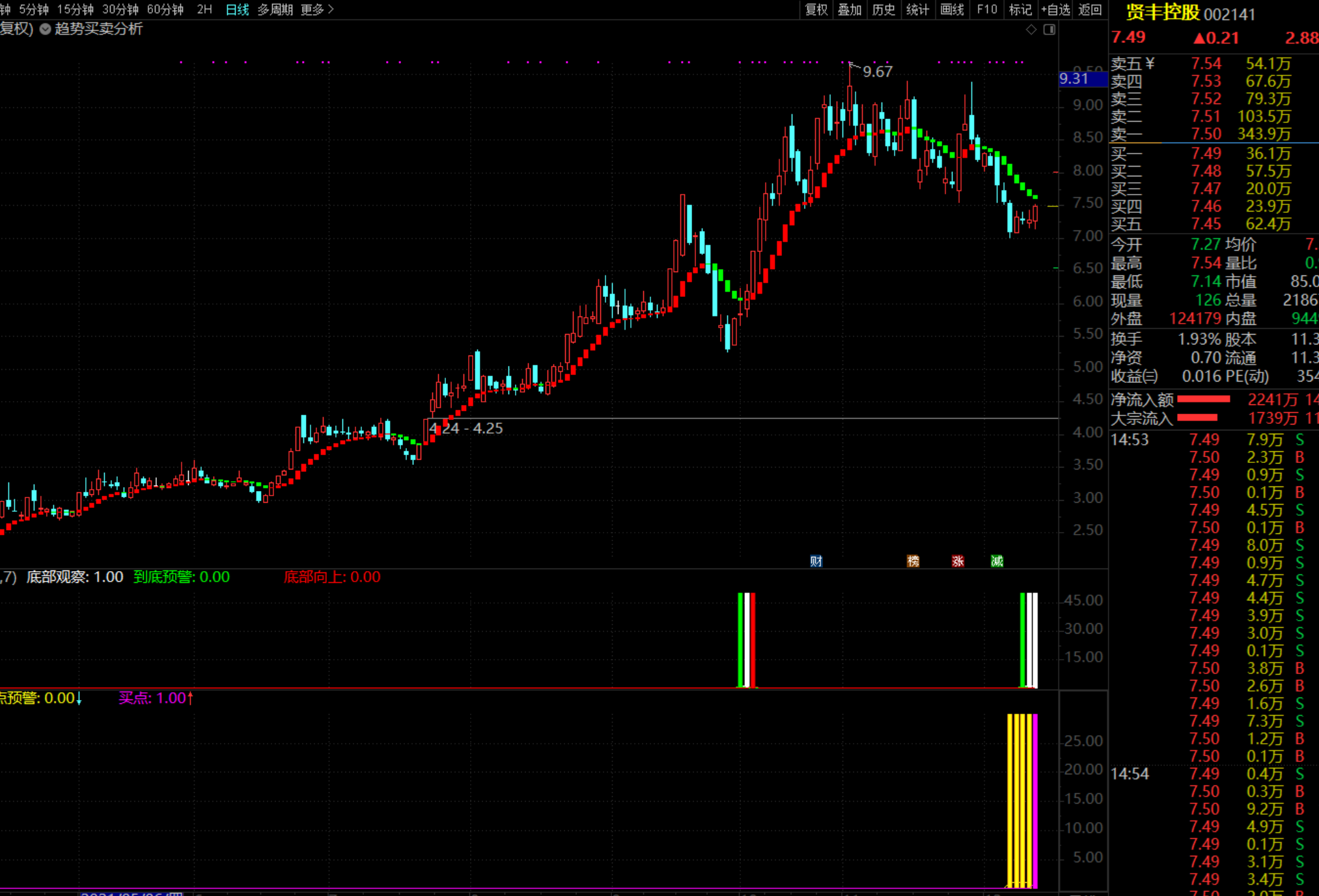Screen dimensions: 1319x896
Task: Click the 画线 drawing tools button
Action: (x=952, y=9)
